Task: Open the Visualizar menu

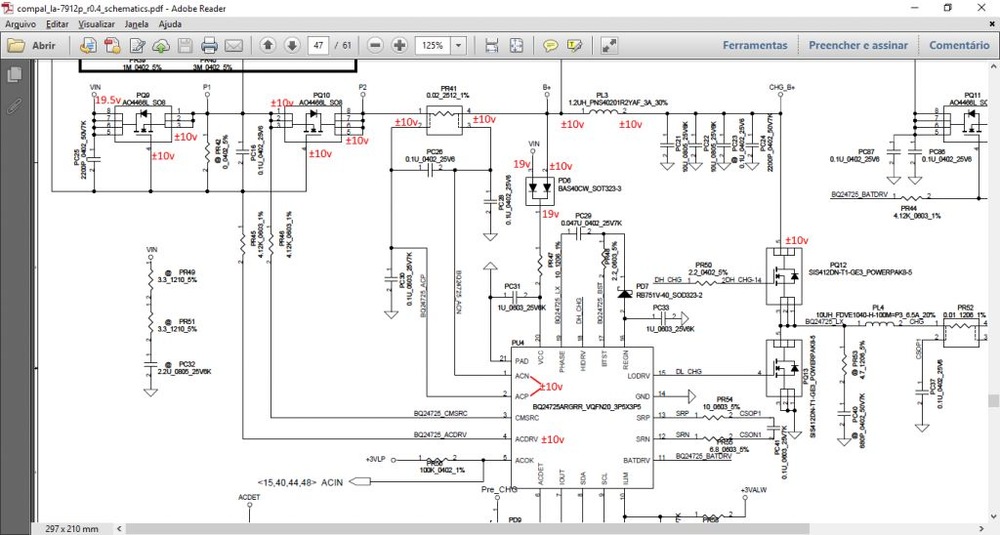Action: click(96, 23)
